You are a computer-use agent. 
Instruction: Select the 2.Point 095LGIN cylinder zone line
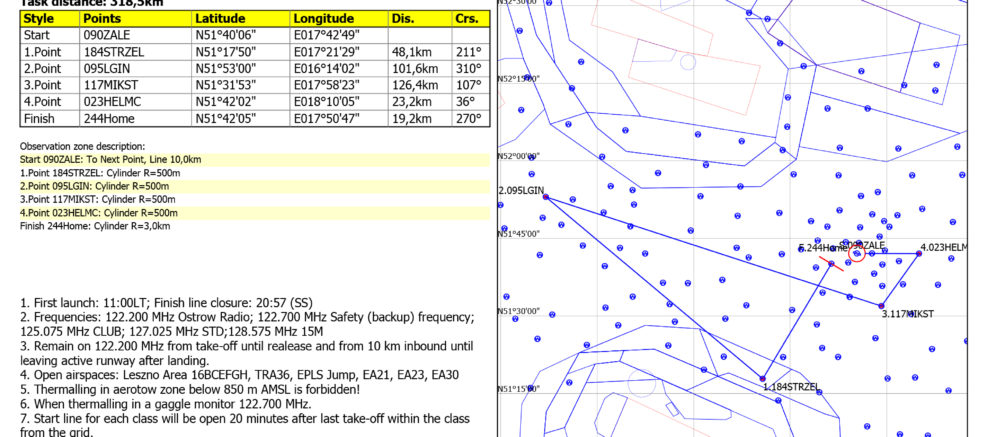tap(100, 186)
